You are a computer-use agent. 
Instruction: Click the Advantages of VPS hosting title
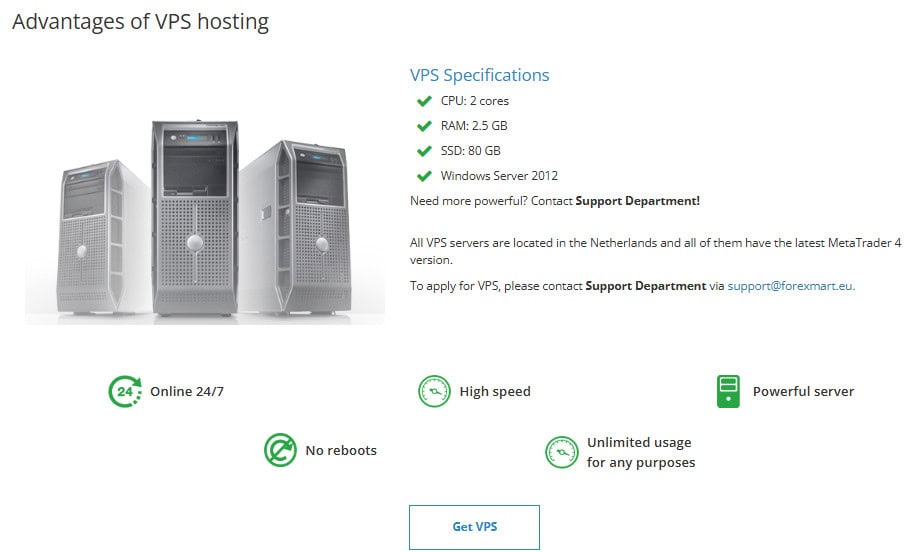[140, 22]
